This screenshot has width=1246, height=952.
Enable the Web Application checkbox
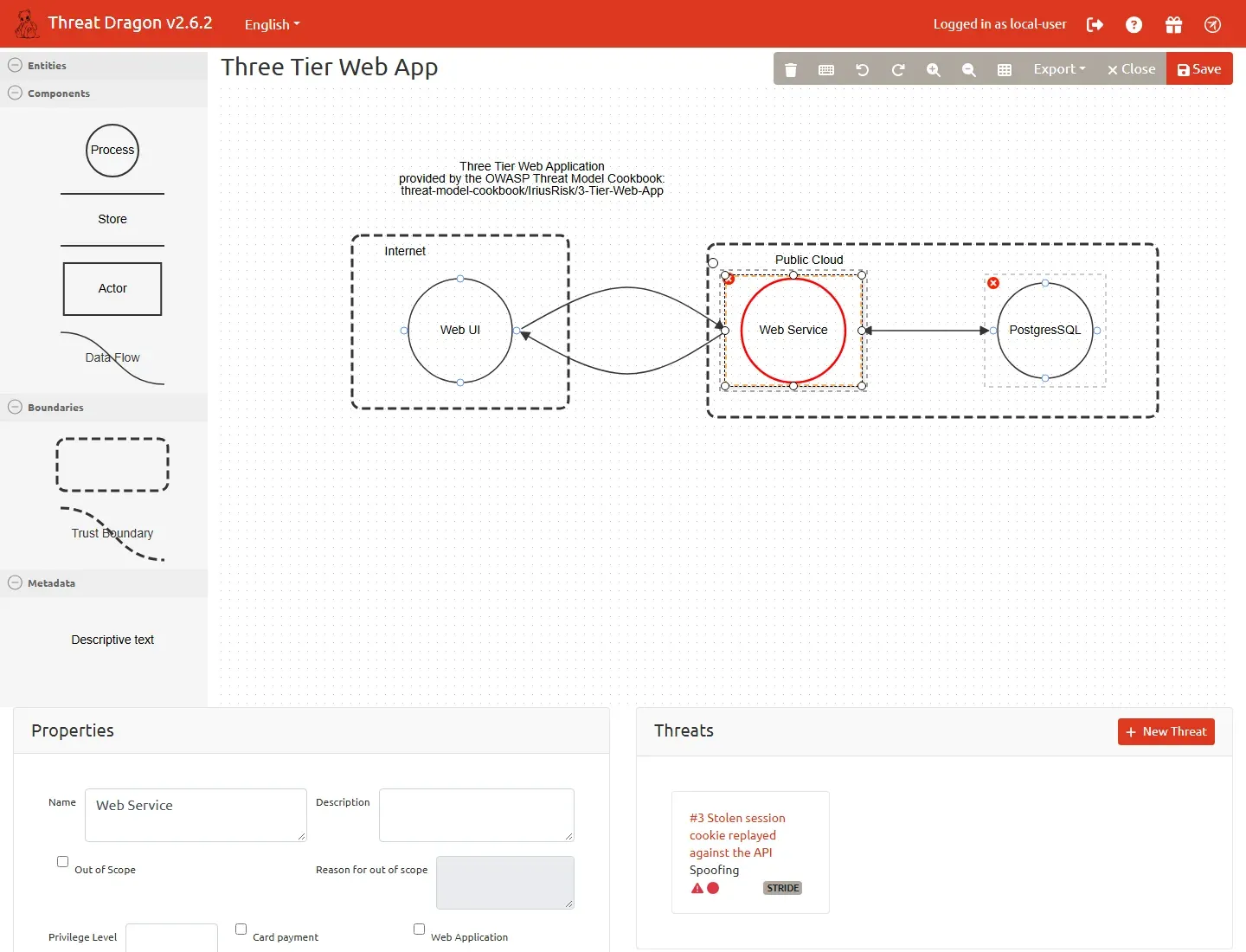(419, 929)
